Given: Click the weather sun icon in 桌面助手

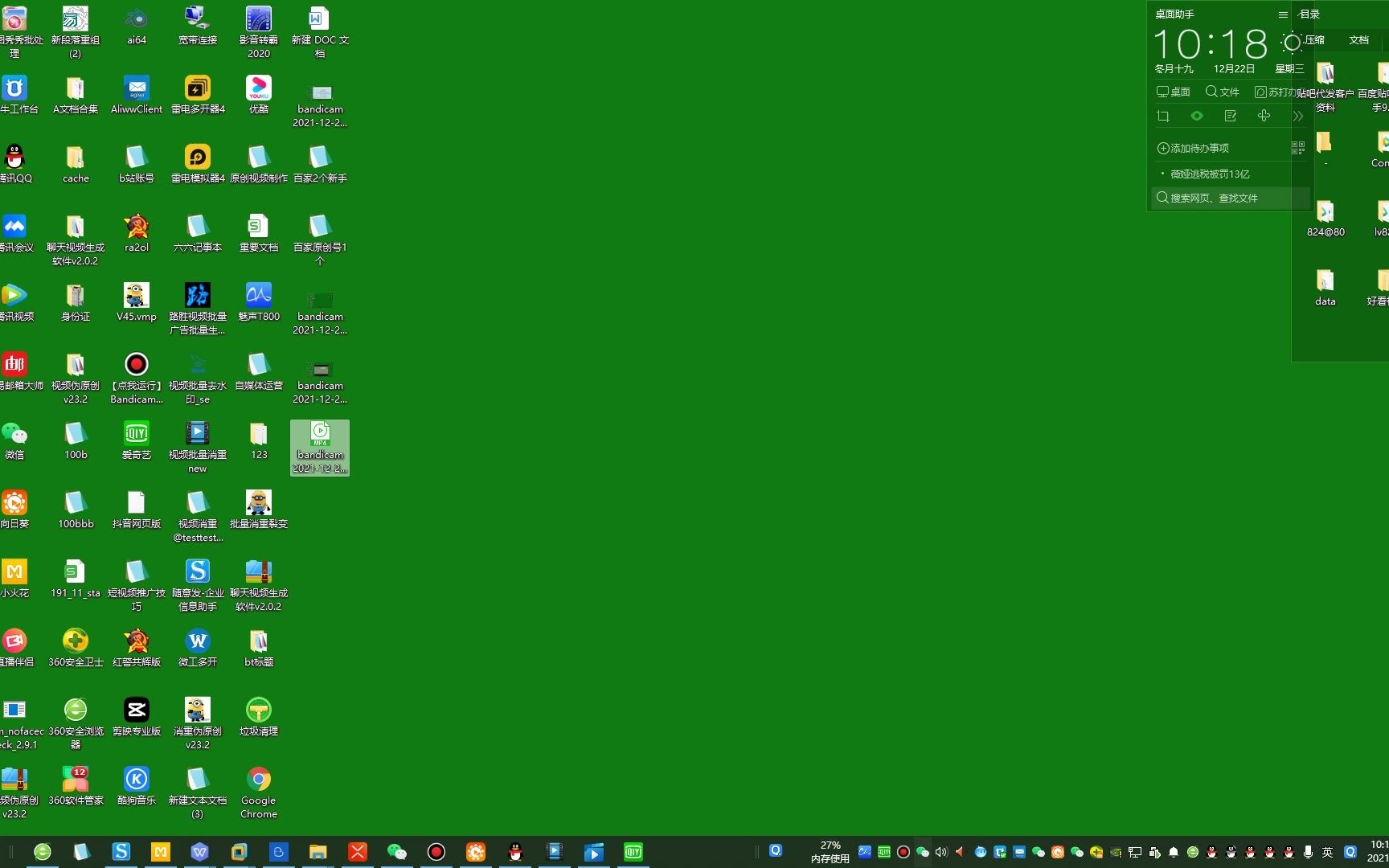Looking at the screenshot, I should 1292,43.
